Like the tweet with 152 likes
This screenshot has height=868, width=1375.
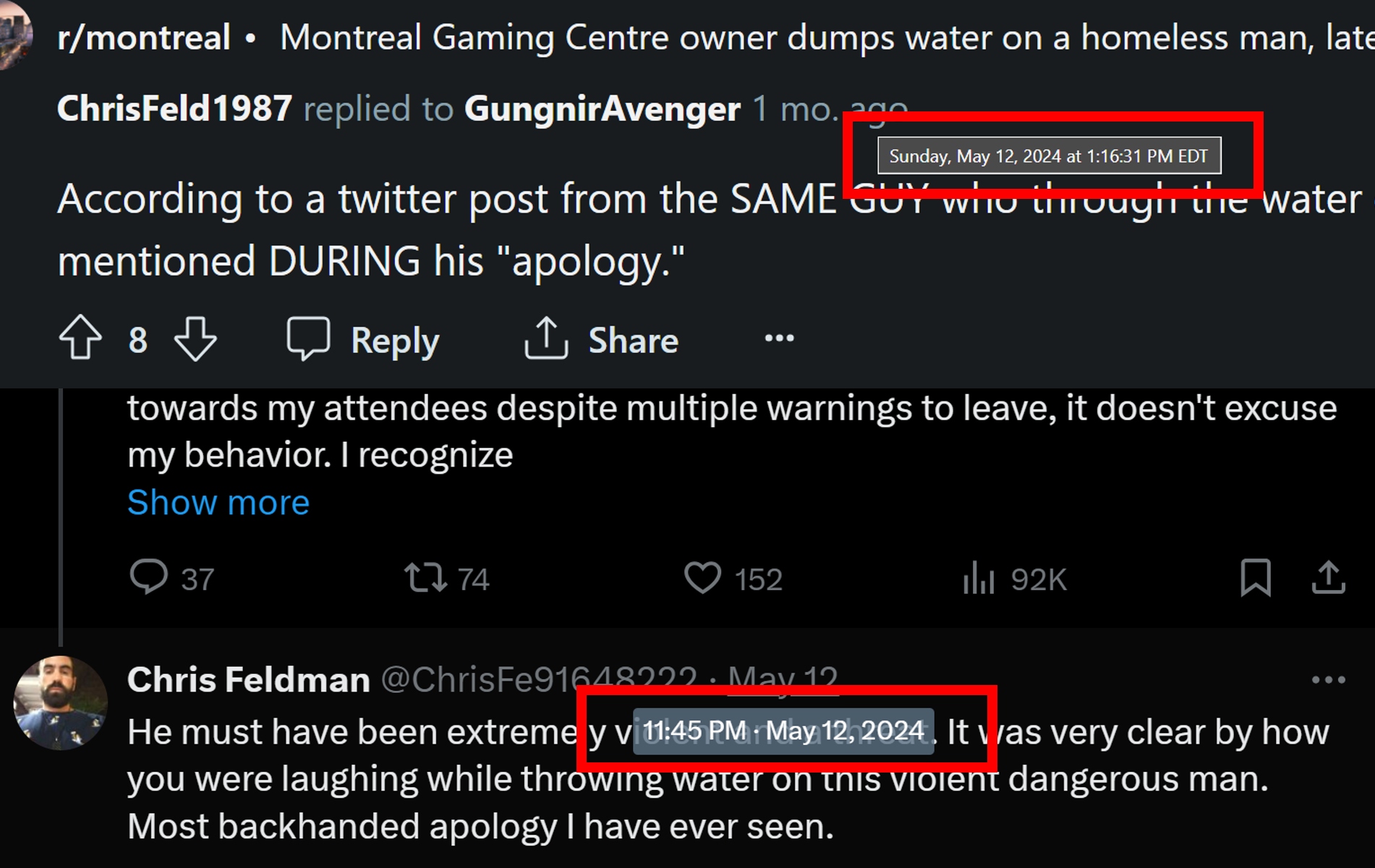point(702,578)
